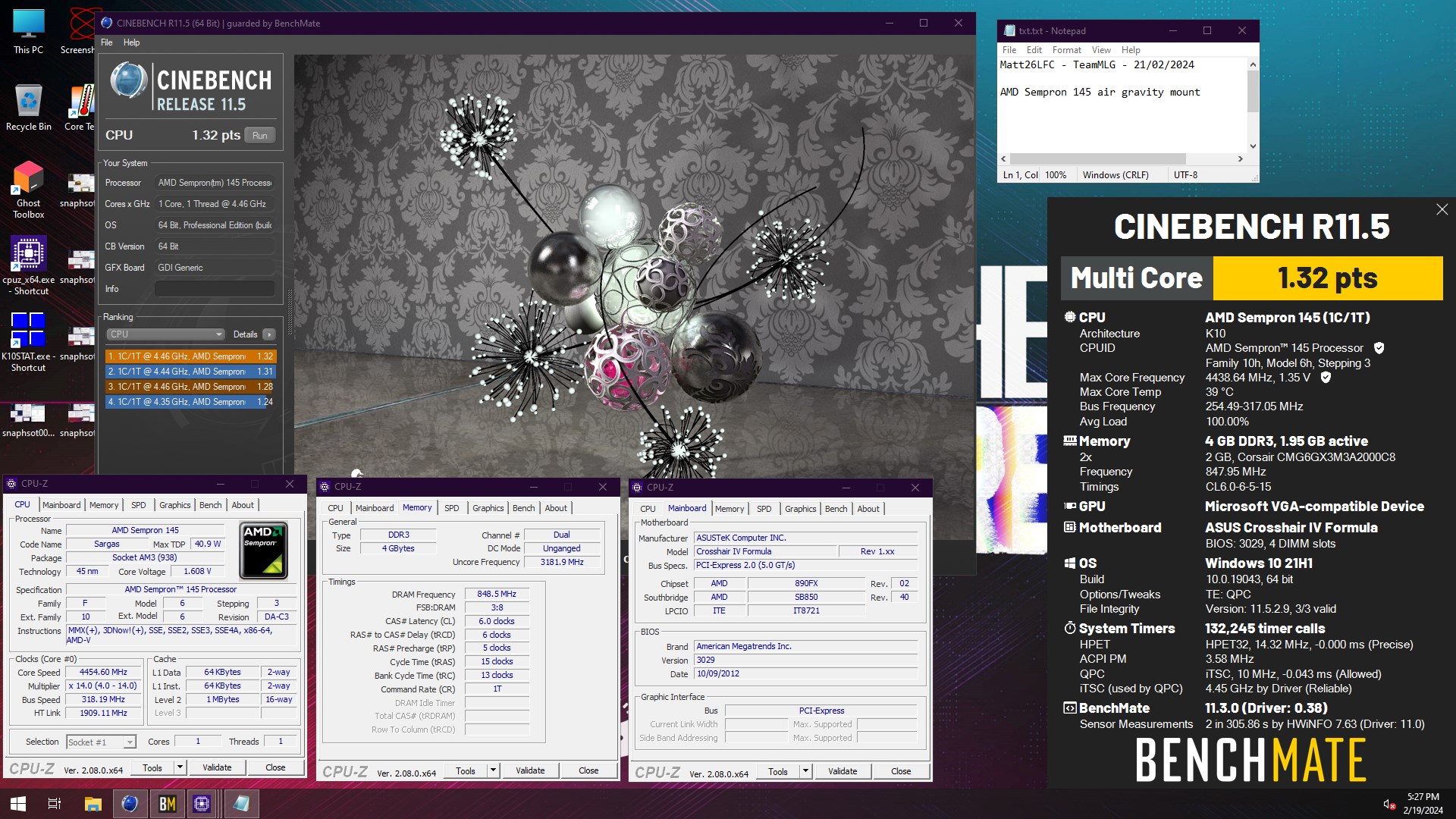Switch to SPD tab in first CPU-Z
Viewport: 1456px width, 819px height.
(x=138, y=505)
